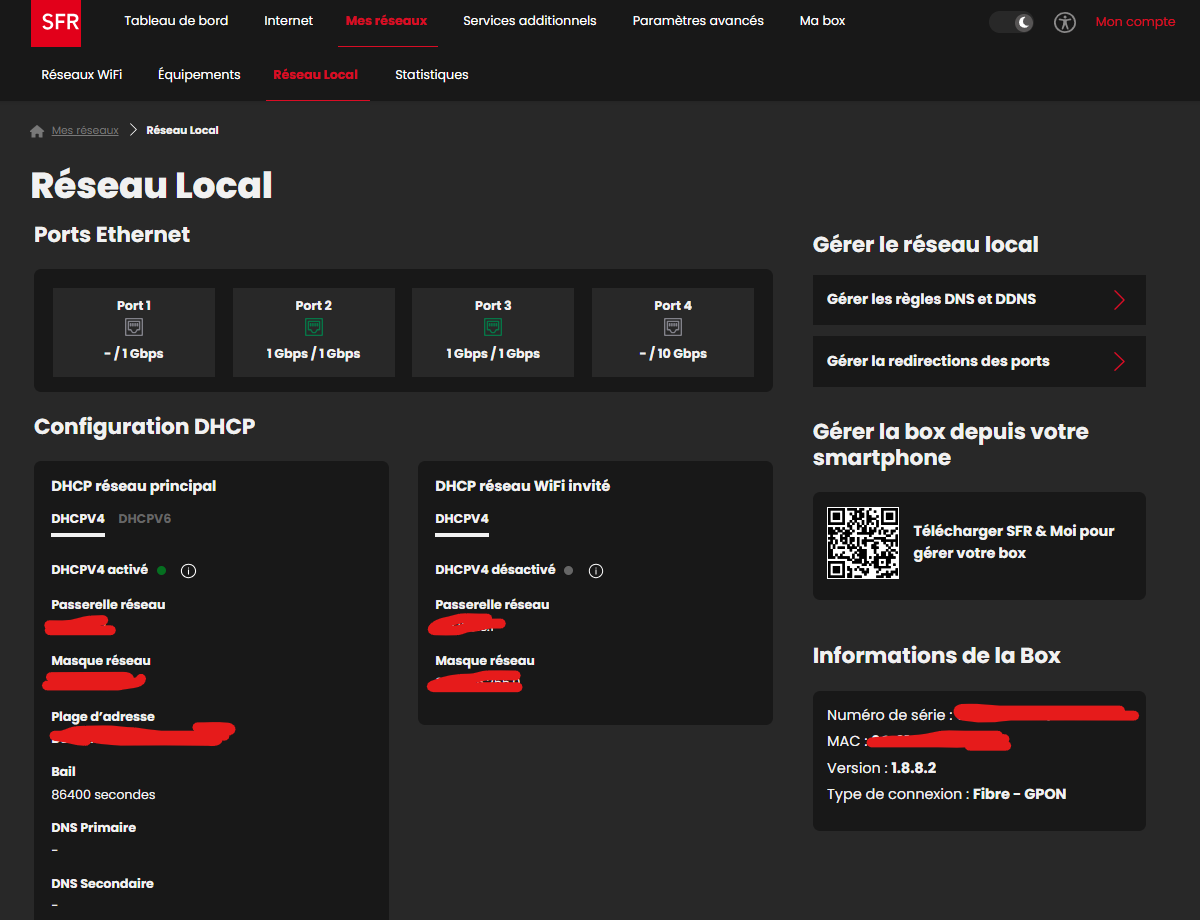Click the green Port 3 ethernet icon
The height and width of the screenshot is (920, 1200).
coord(493,328)
